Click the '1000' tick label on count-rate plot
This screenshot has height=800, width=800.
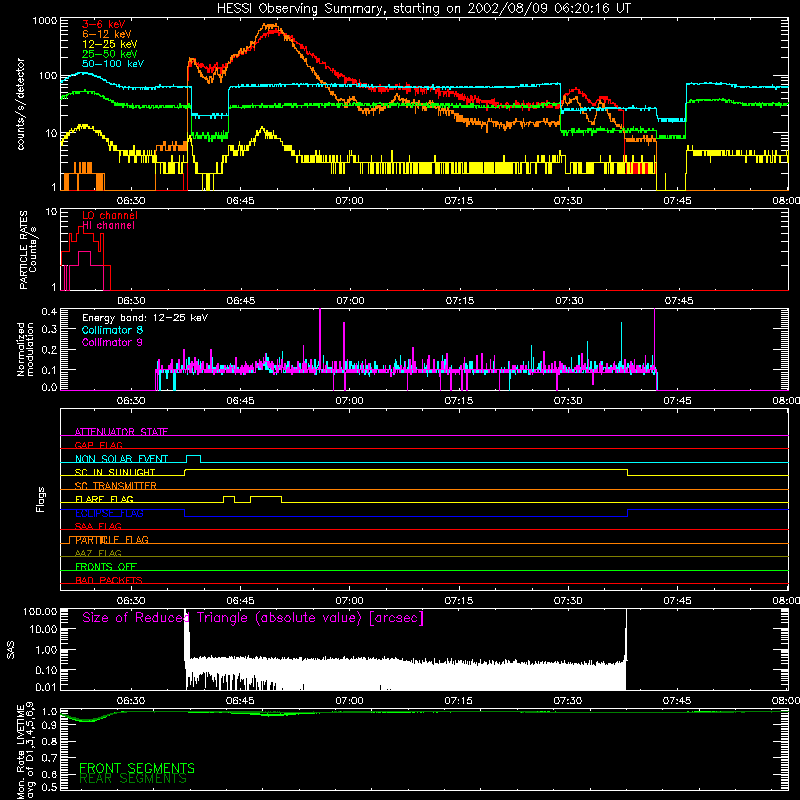(44, 21)
